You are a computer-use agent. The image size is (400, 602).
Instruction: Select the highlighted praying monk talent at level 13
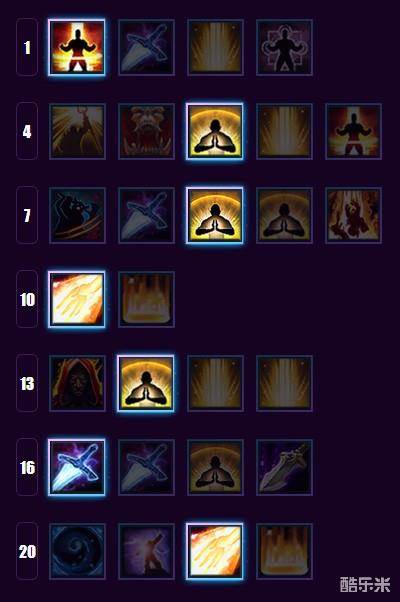tap(146, 384)
